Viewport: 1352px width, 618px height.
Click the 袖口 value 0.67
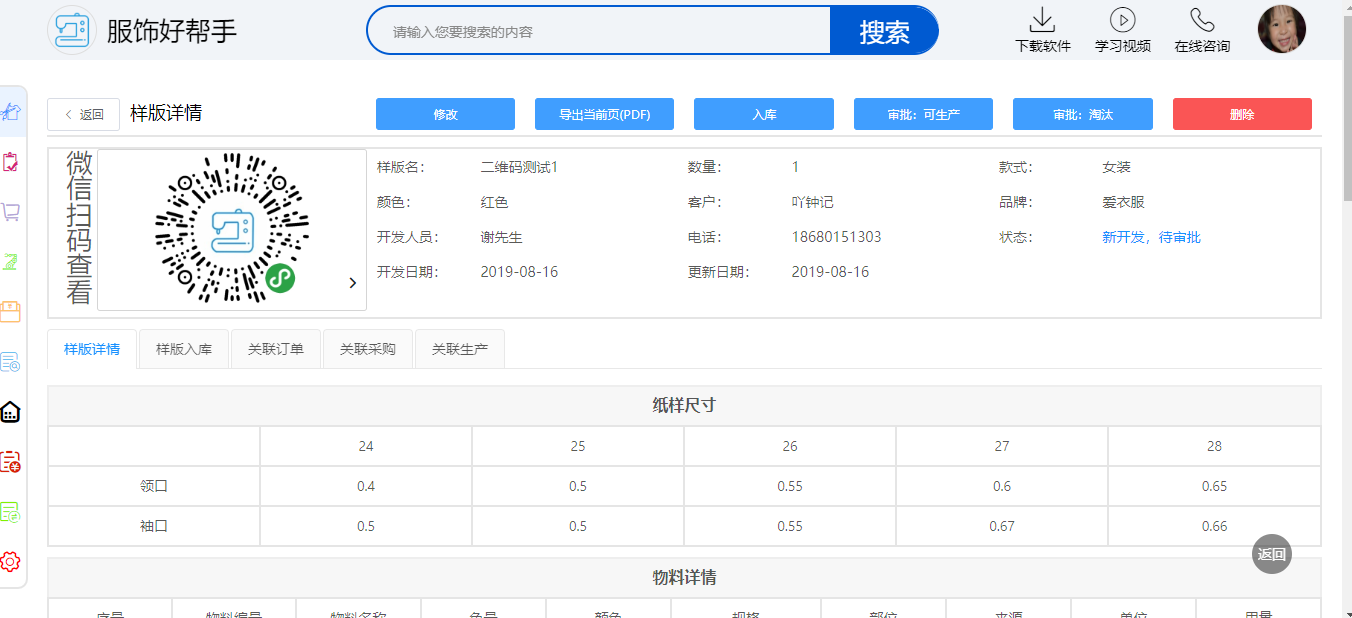coord(1002,526)
